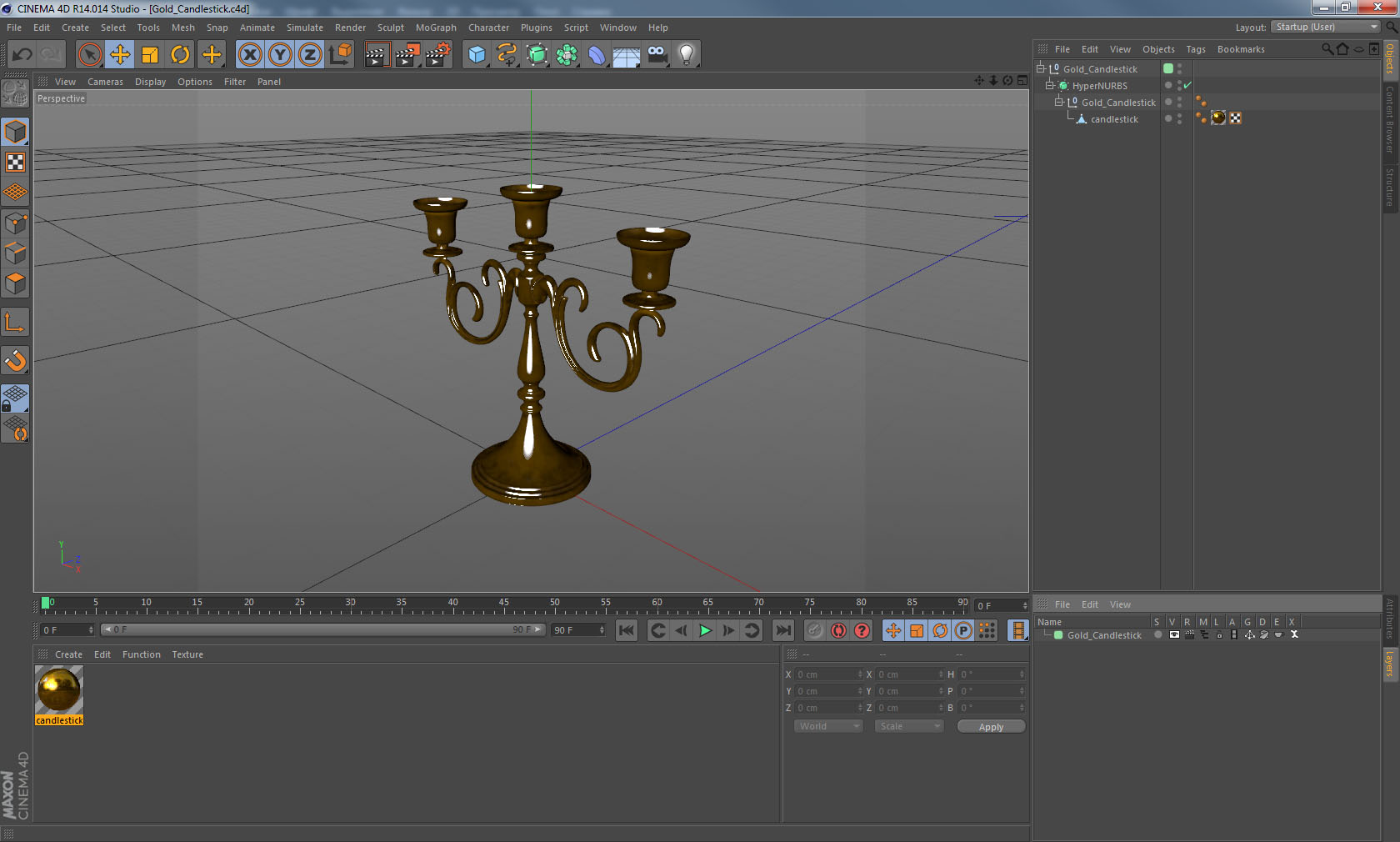Viewport: 1400px width, 842px height.
Task: Open spline tools icon
Action: 507,55
